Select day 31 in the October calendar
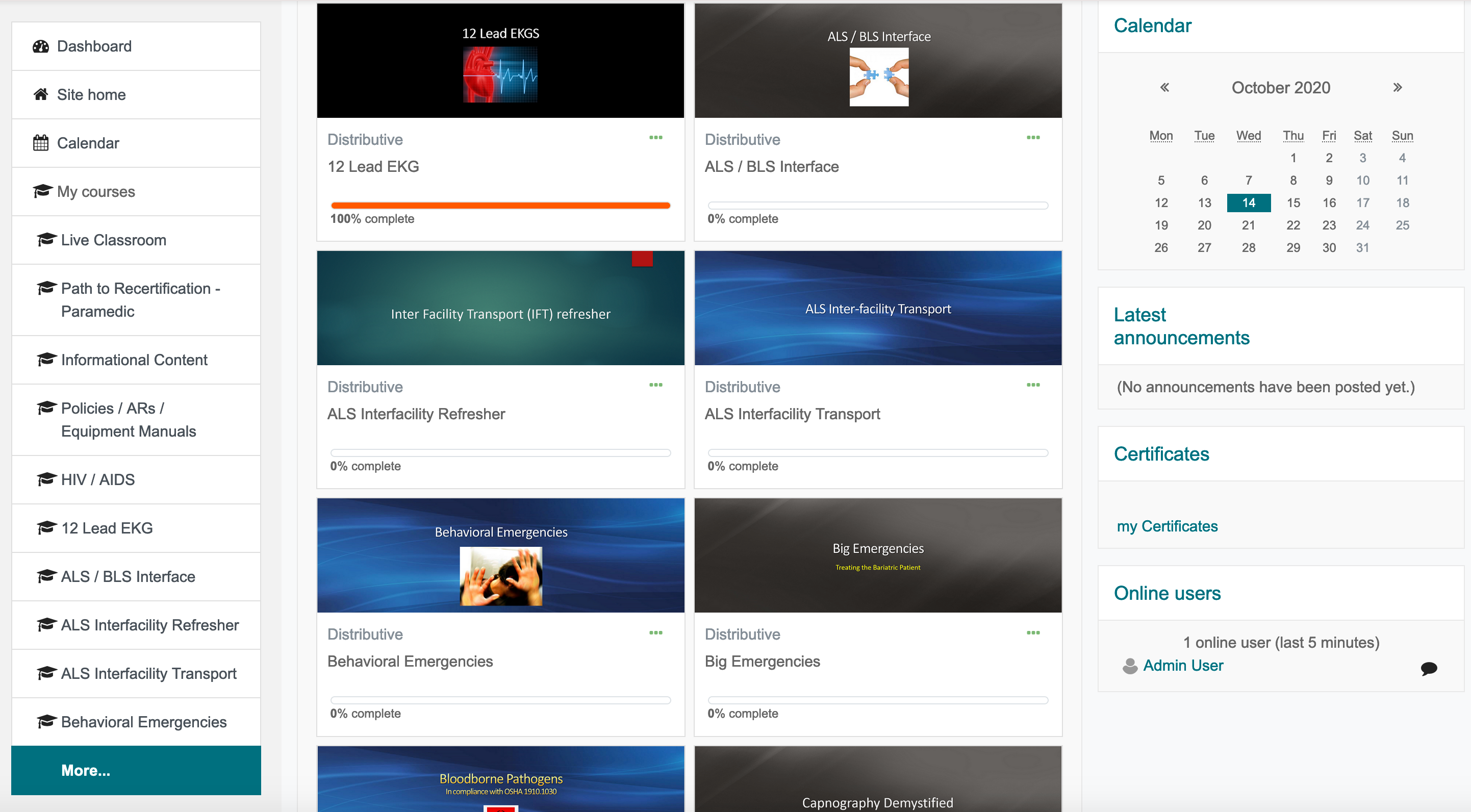1471x812 pixels. coord(1362,248)
